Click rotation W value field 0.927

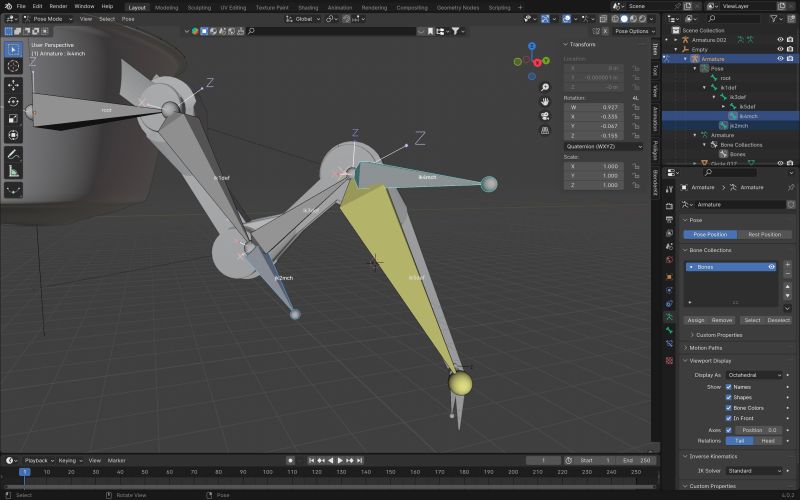point(594,107)
